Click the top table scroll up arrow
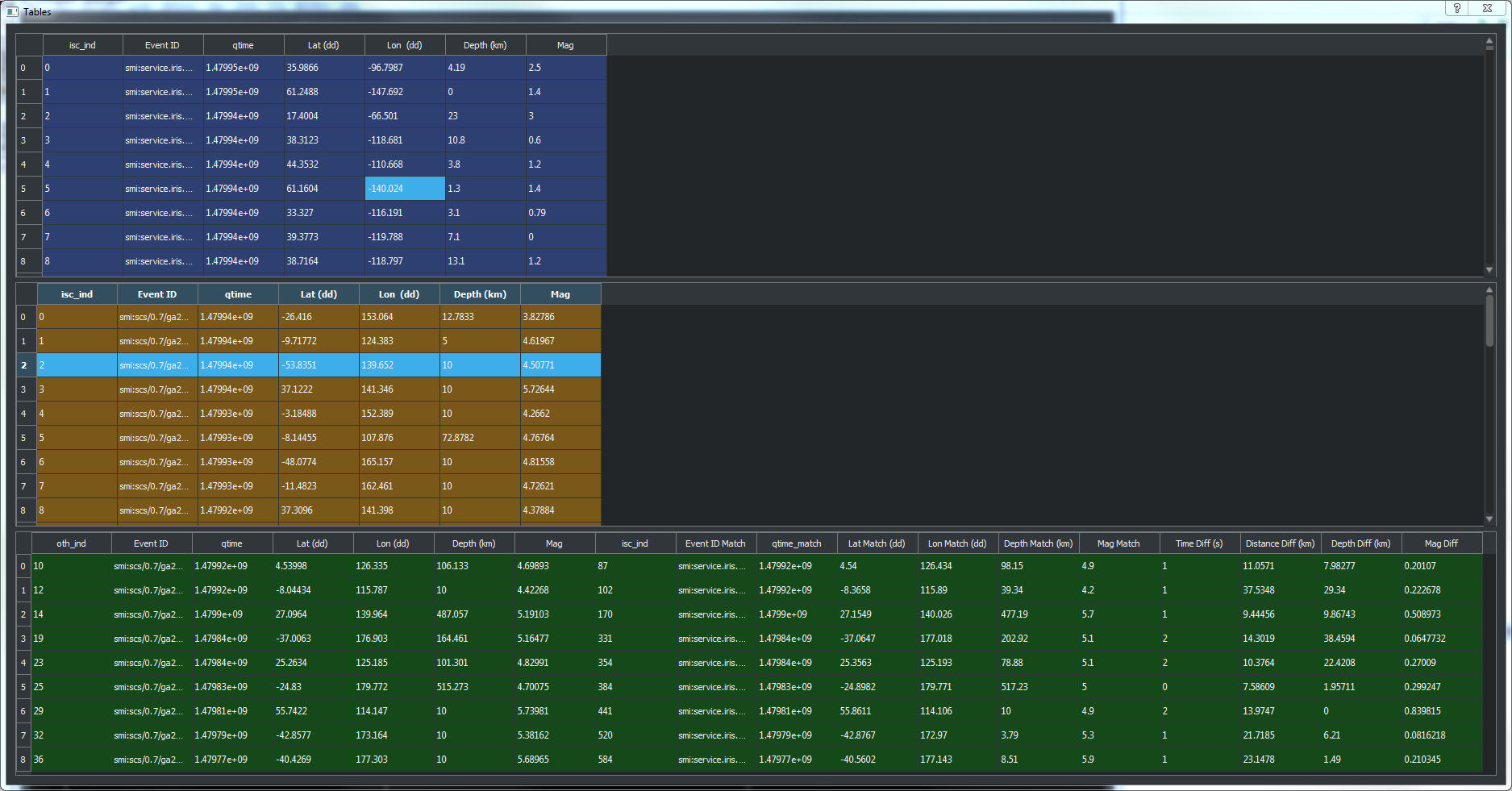The image size is (1512, 791). click(1489, 40)
